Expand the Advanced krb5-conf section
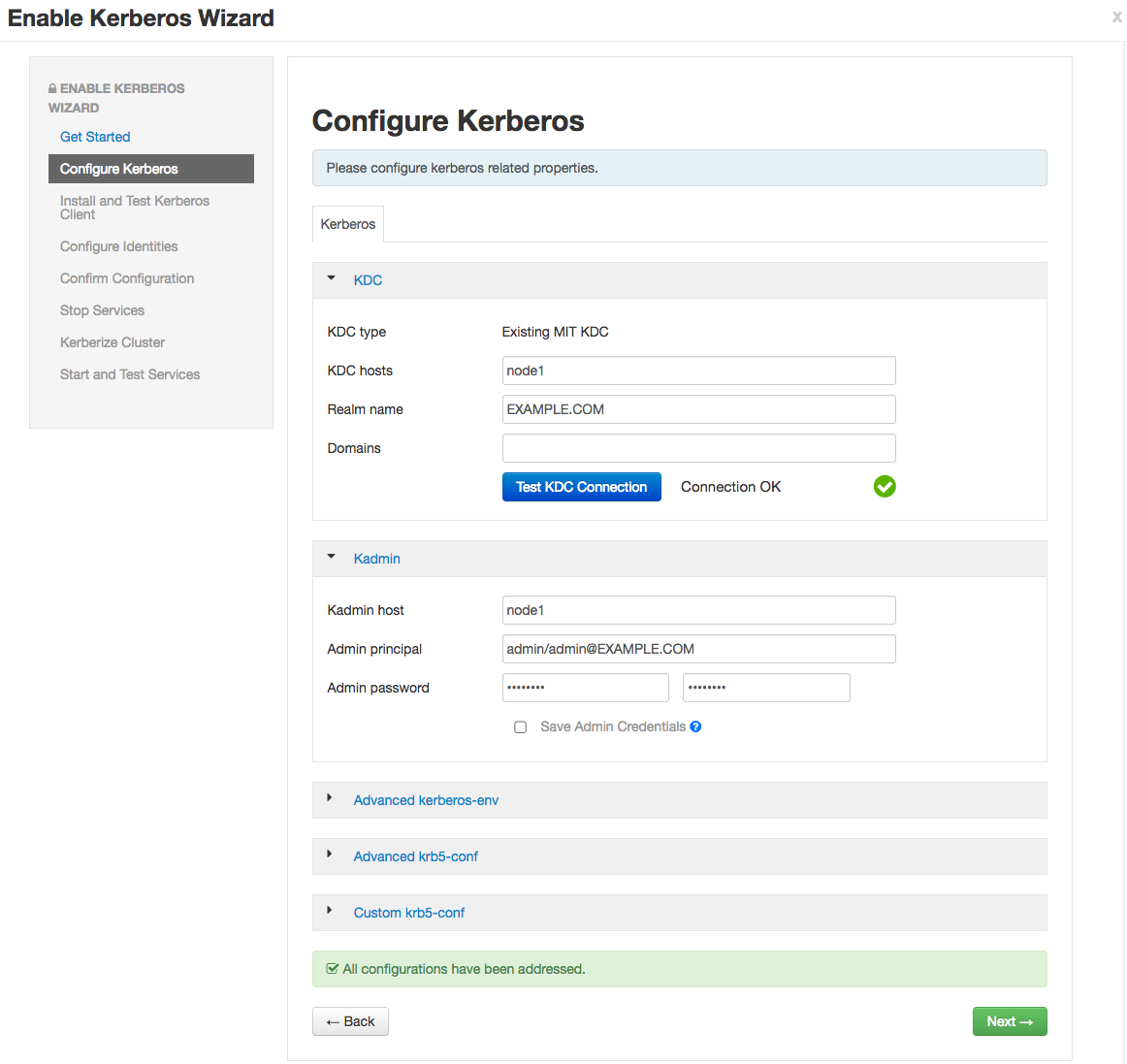Image resolution: width=1127 pixels, height=1064 pixels. tap(415, 856)
